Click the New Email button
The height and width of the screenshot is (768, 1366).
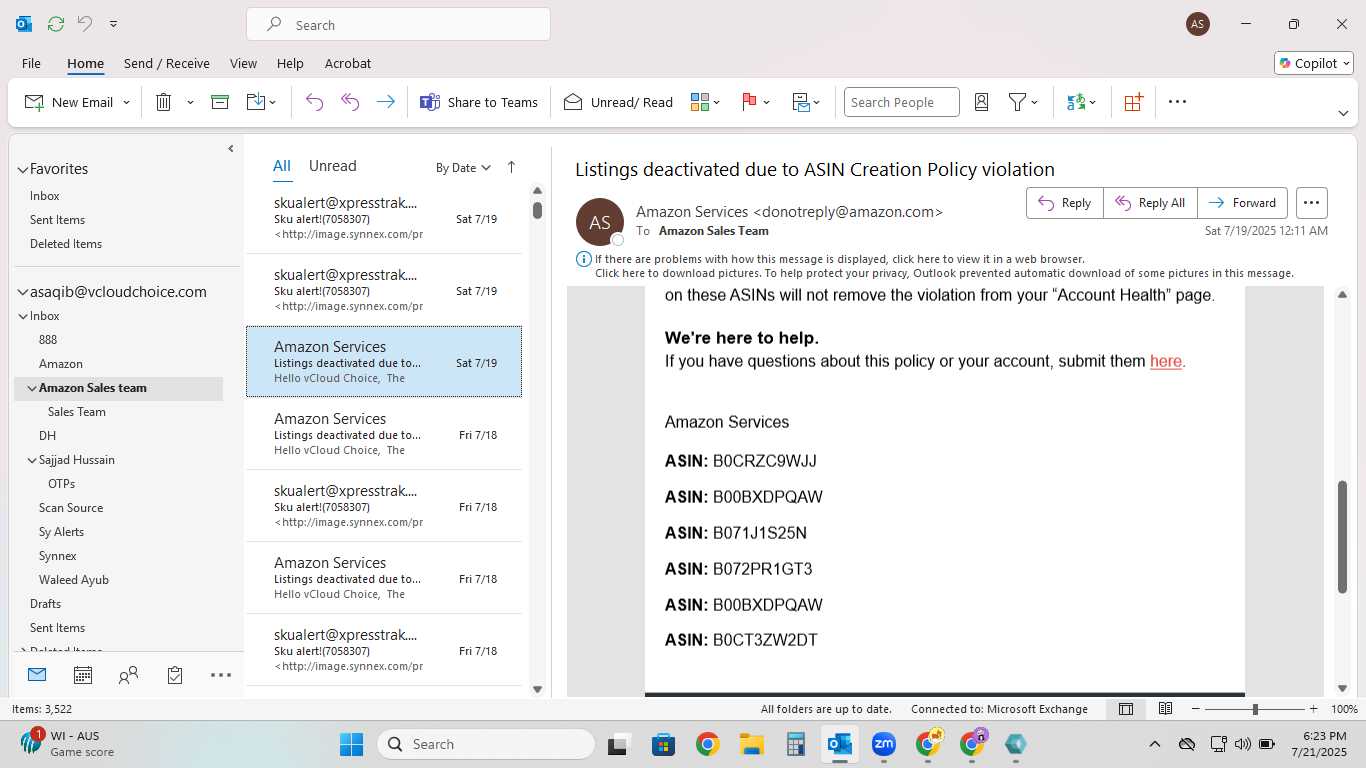(68, 102)
